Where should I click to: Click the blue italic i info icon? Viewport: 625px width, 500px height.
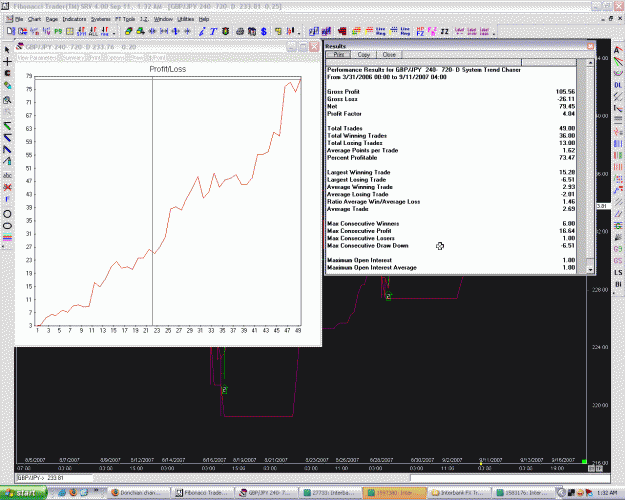[x=202, y=31]
